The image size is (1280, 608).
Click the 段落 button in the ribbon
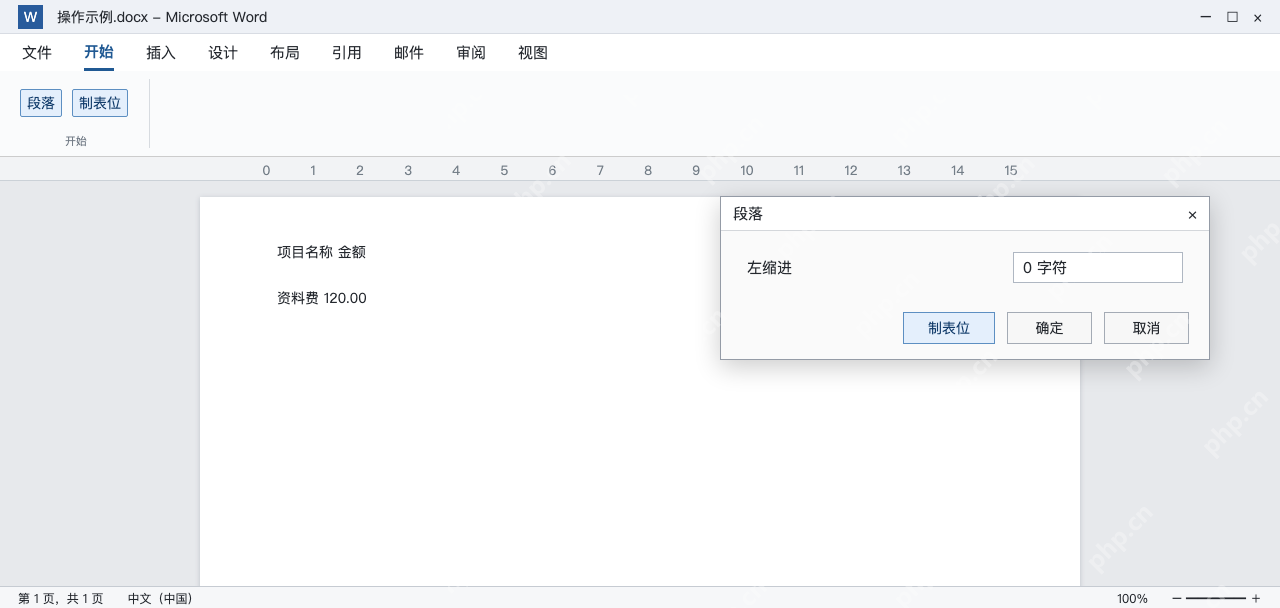(41, 103)
